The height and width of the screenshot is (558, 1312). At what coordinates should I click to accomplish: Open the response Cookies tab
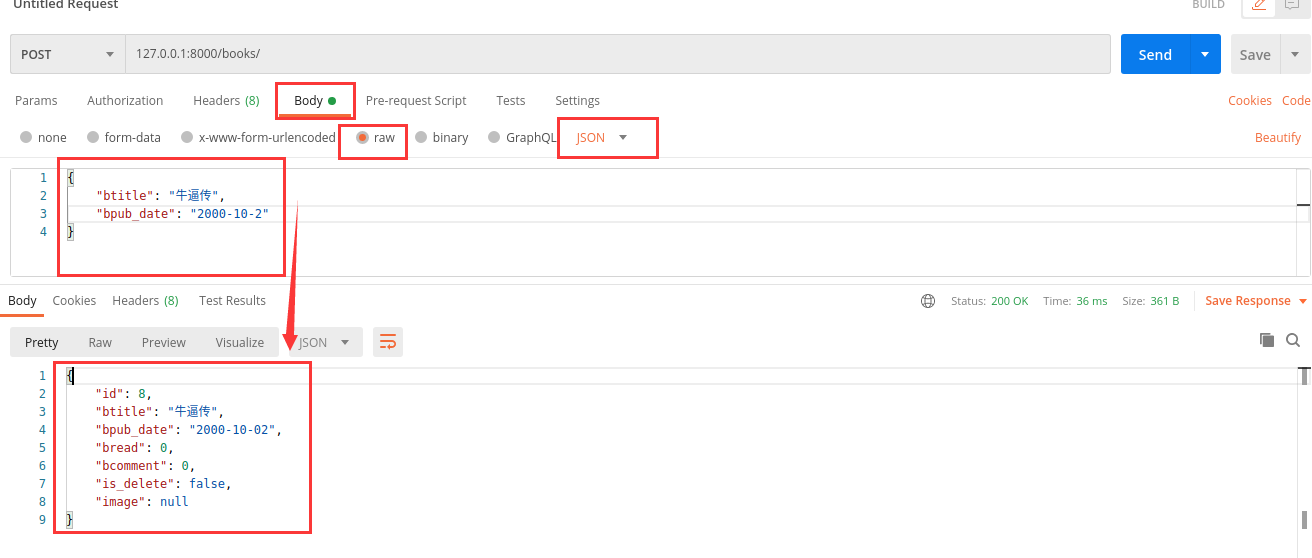(74, 301)
